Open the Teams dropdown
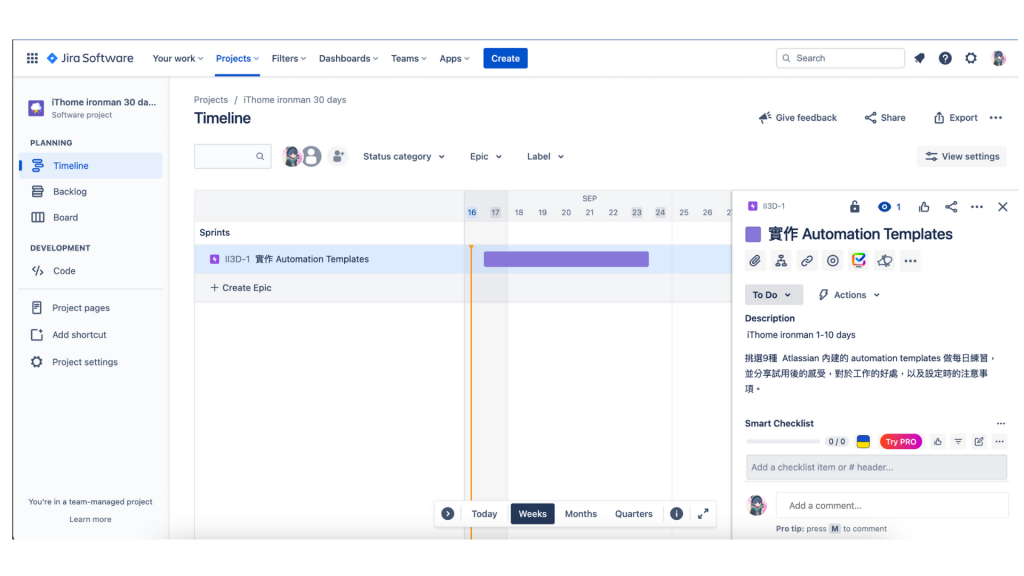 (x=409, y=58)
